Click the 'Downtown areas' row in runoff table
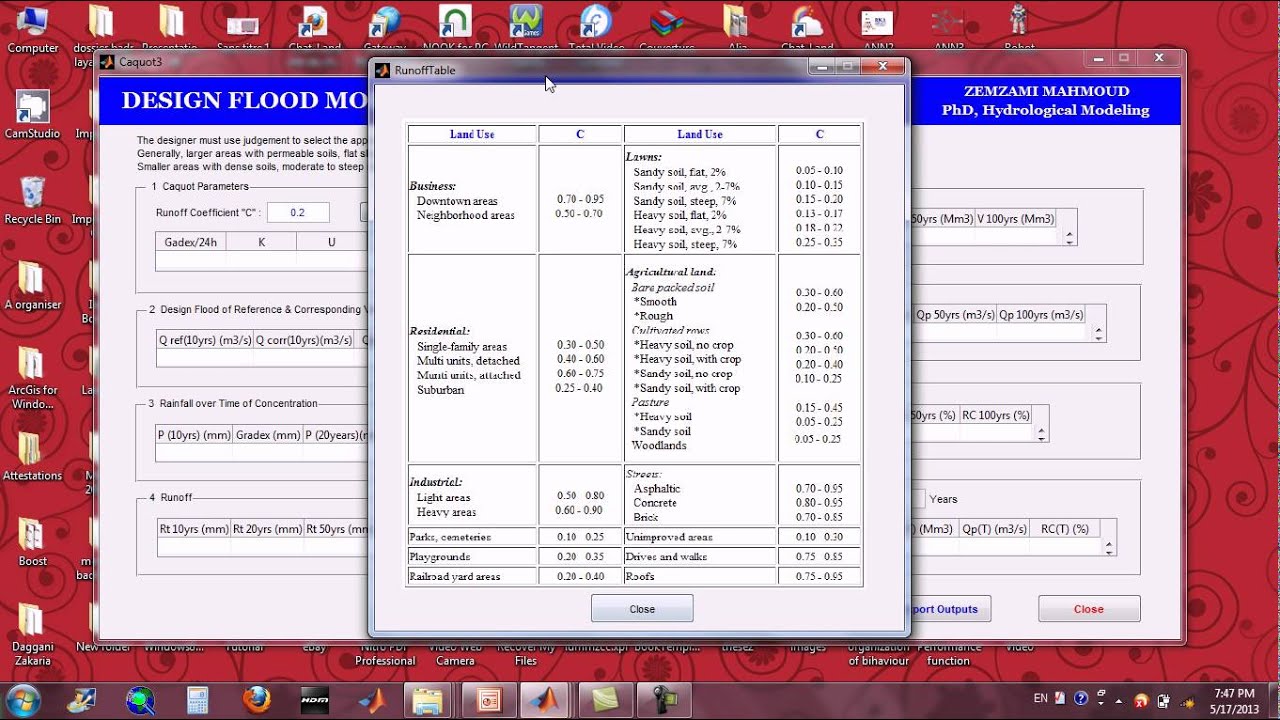This screenshot has width=1280, height=720. tap(457, 201)
